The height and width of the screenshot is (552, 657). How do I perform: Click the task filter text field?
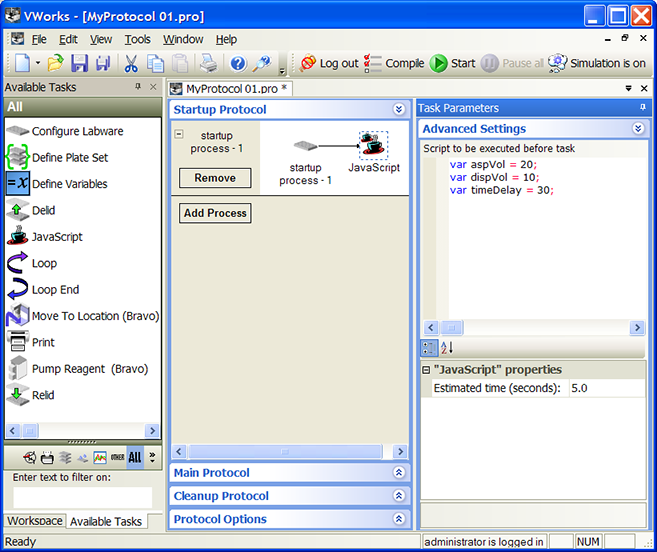[82, 497]
